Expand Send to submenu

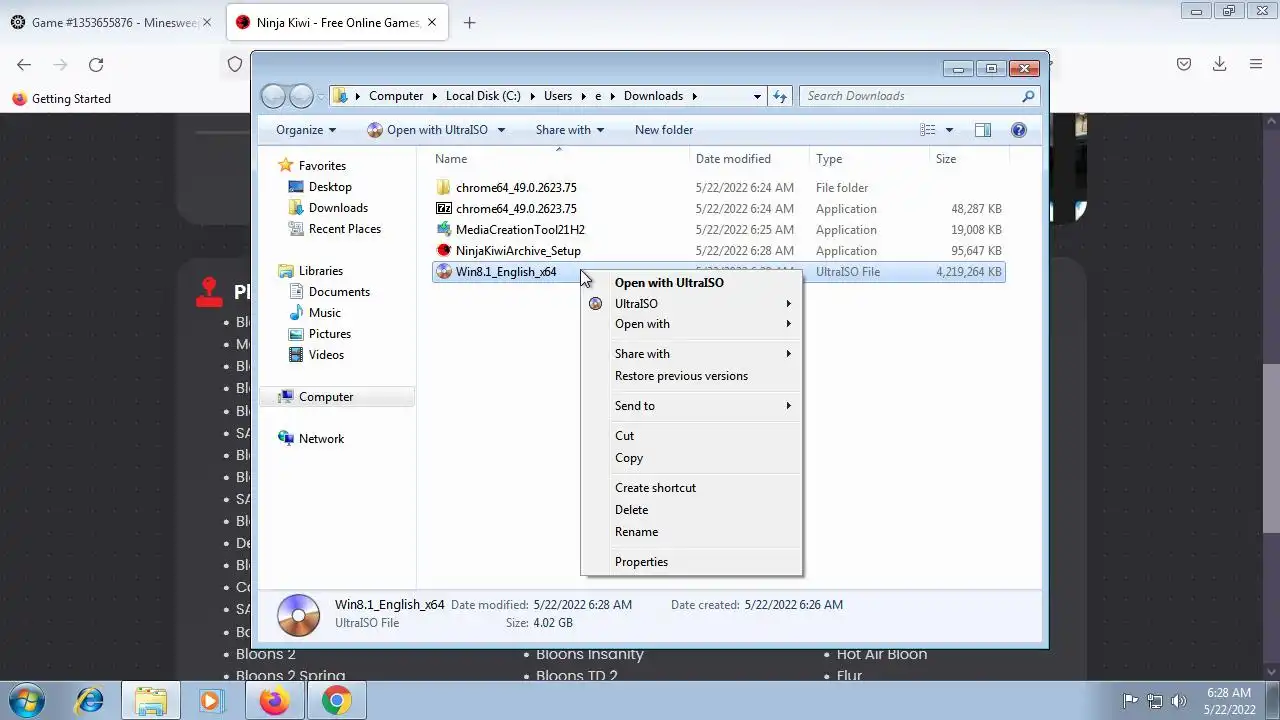(x=692, y=406)
